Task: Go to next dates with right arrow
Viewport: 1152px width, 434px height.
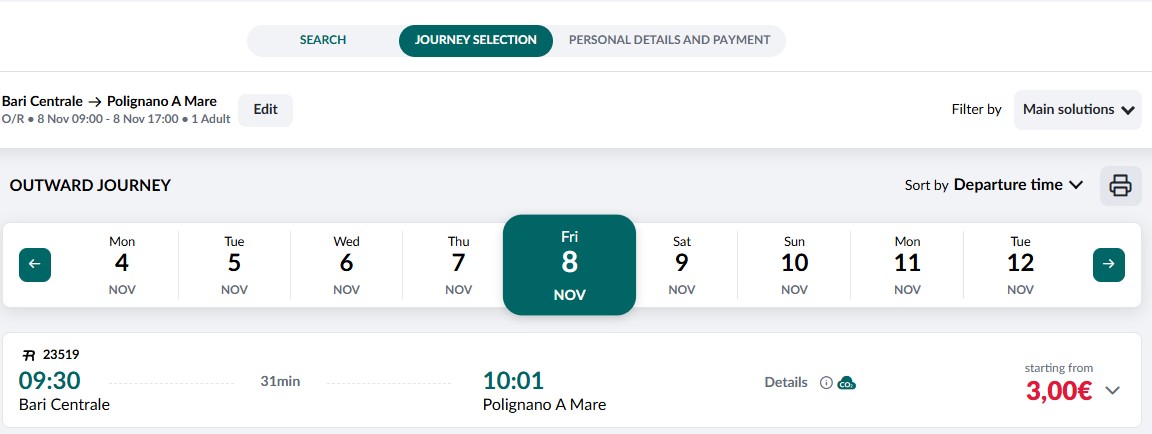Action: (x=1108, y=264)
